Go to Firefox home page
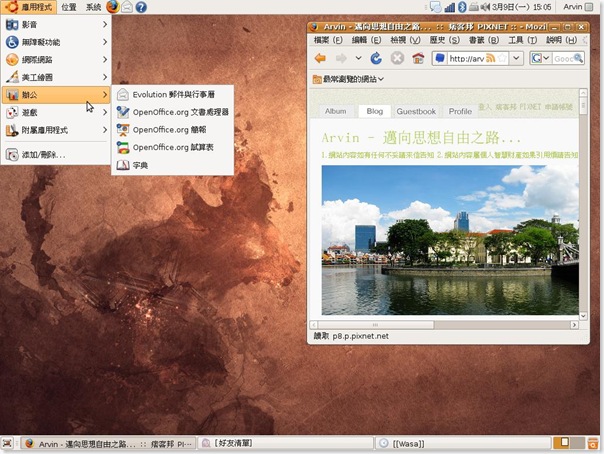 coord(418,59)
